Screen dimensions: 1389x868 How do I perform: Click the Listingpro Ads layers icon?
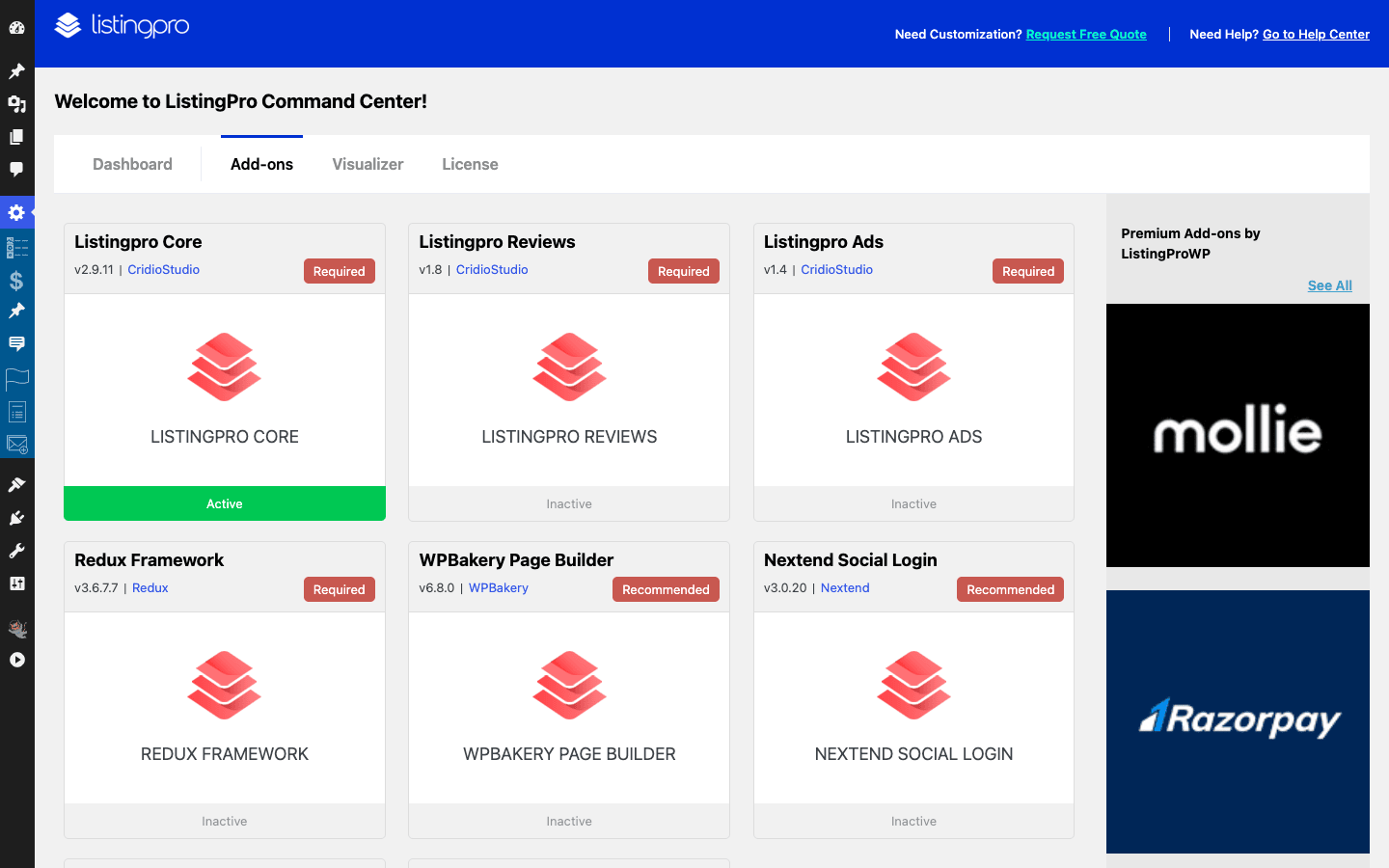click(x=913, y=366)
